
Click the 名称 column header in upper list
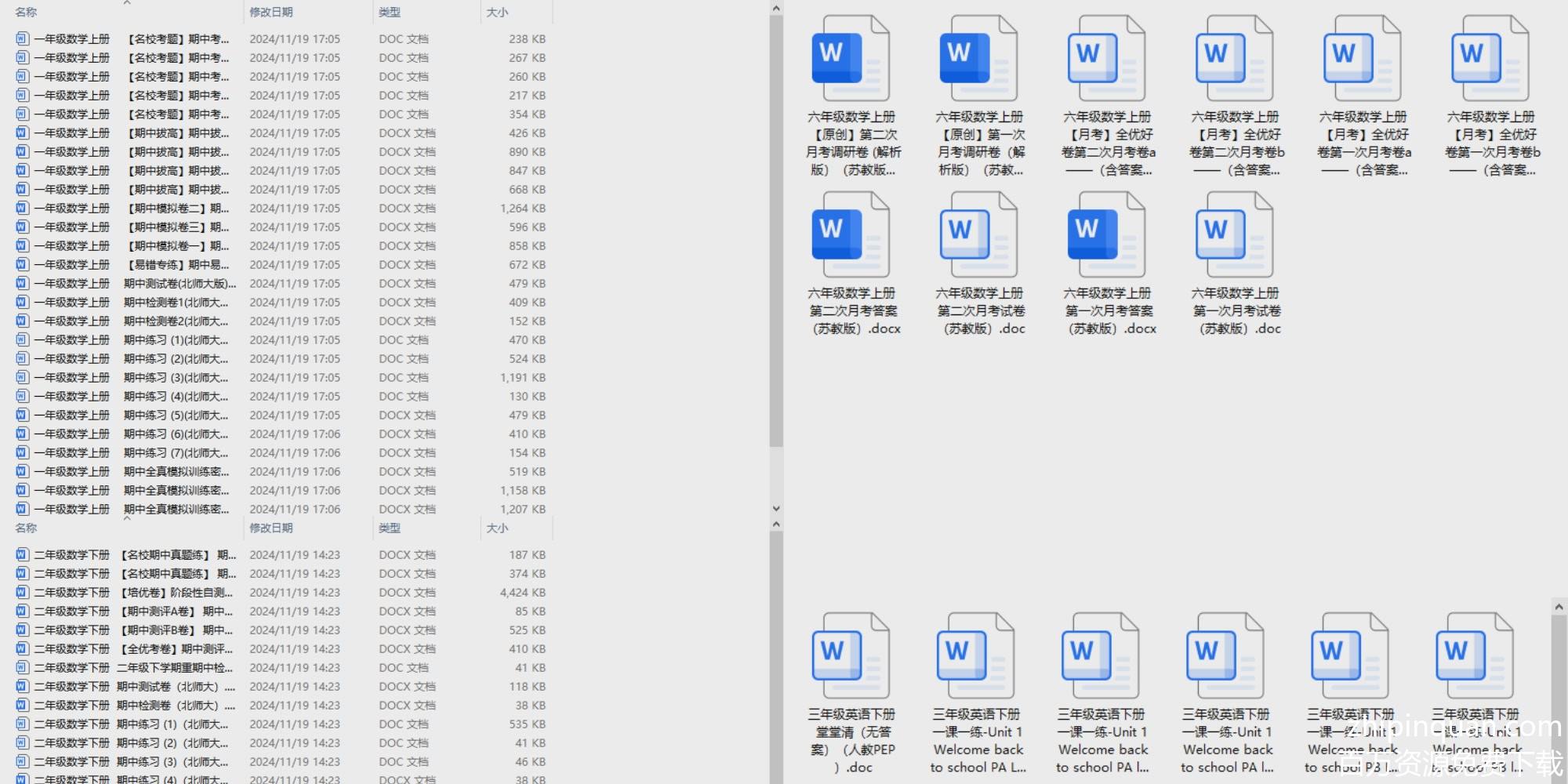(x=27, y=13)
